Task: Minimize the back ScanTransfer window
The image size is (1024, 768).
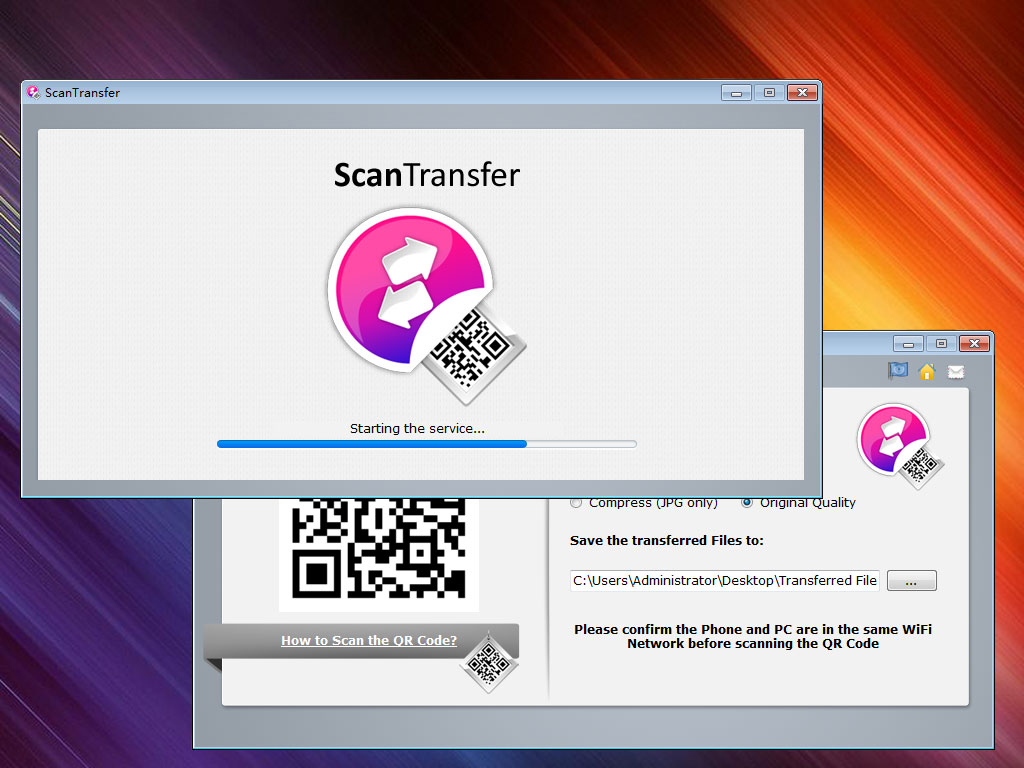Action: pyautogui.click(x=908, y=344)
